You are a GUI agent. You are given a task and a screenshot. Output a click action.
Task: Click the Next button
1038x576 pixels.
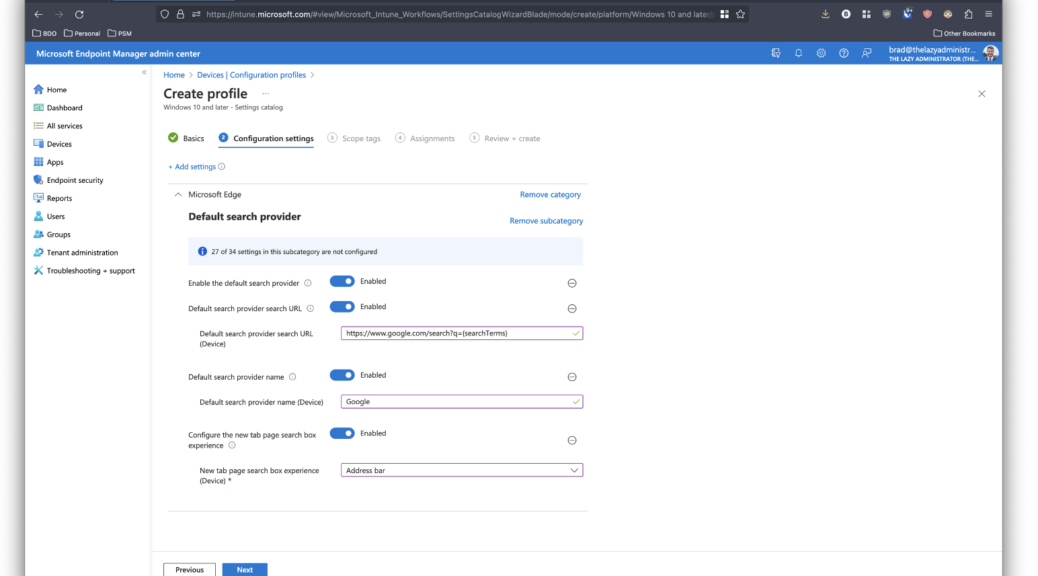tap(245, 569)
